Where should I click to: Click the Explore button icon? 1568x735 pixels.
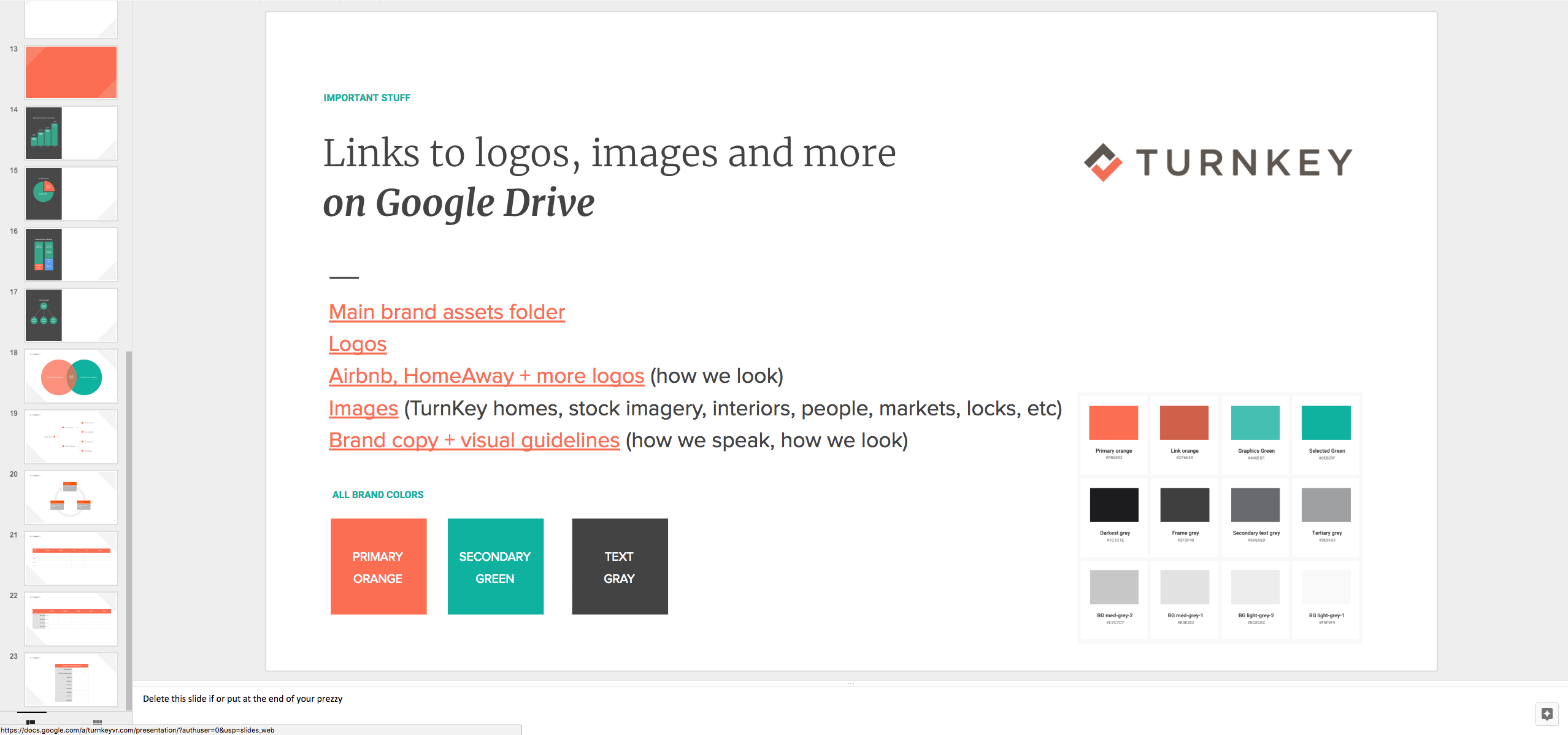point(1547,714)
